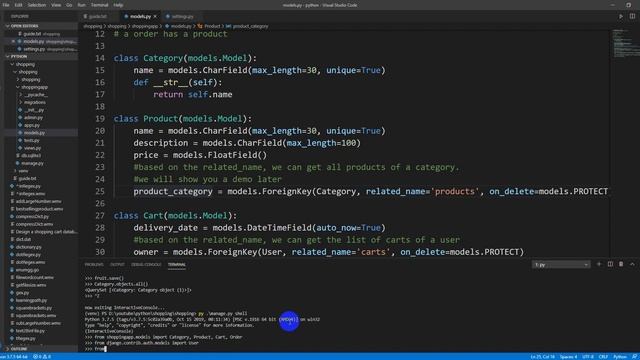
Task: Split the terminal panel
Action: (x=610, y=264)
